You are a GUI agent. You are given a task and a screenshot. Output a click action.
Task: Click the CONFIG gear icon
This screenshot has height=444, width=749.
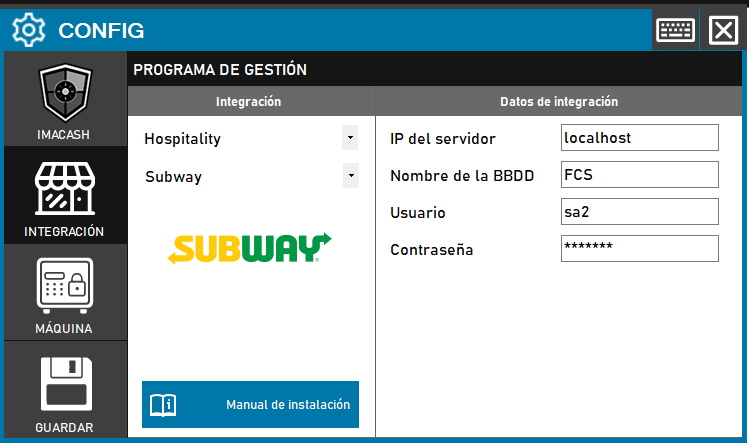28,30
